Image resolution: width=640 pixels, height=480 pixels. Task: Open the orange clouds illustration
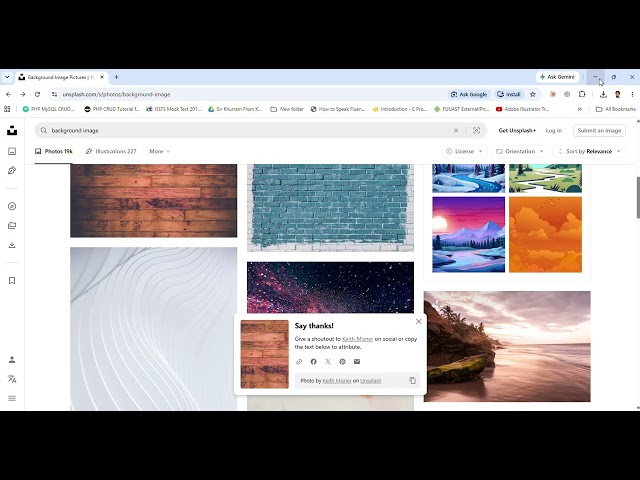(545, 235)
